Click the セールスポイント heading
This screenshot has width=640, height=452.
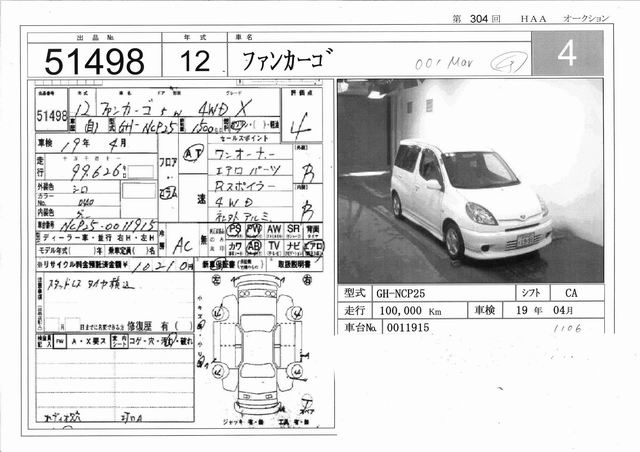point(244,138)
